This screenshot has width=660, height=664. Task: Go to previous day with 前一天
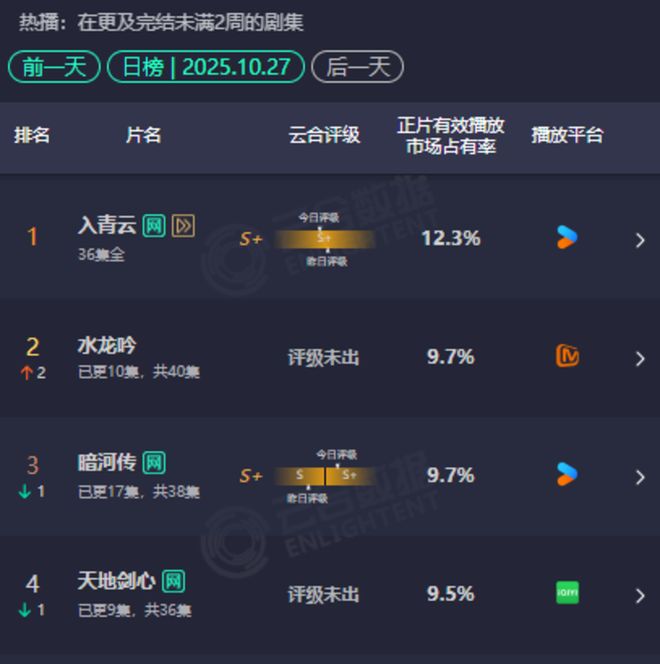(x=54, y=67)
